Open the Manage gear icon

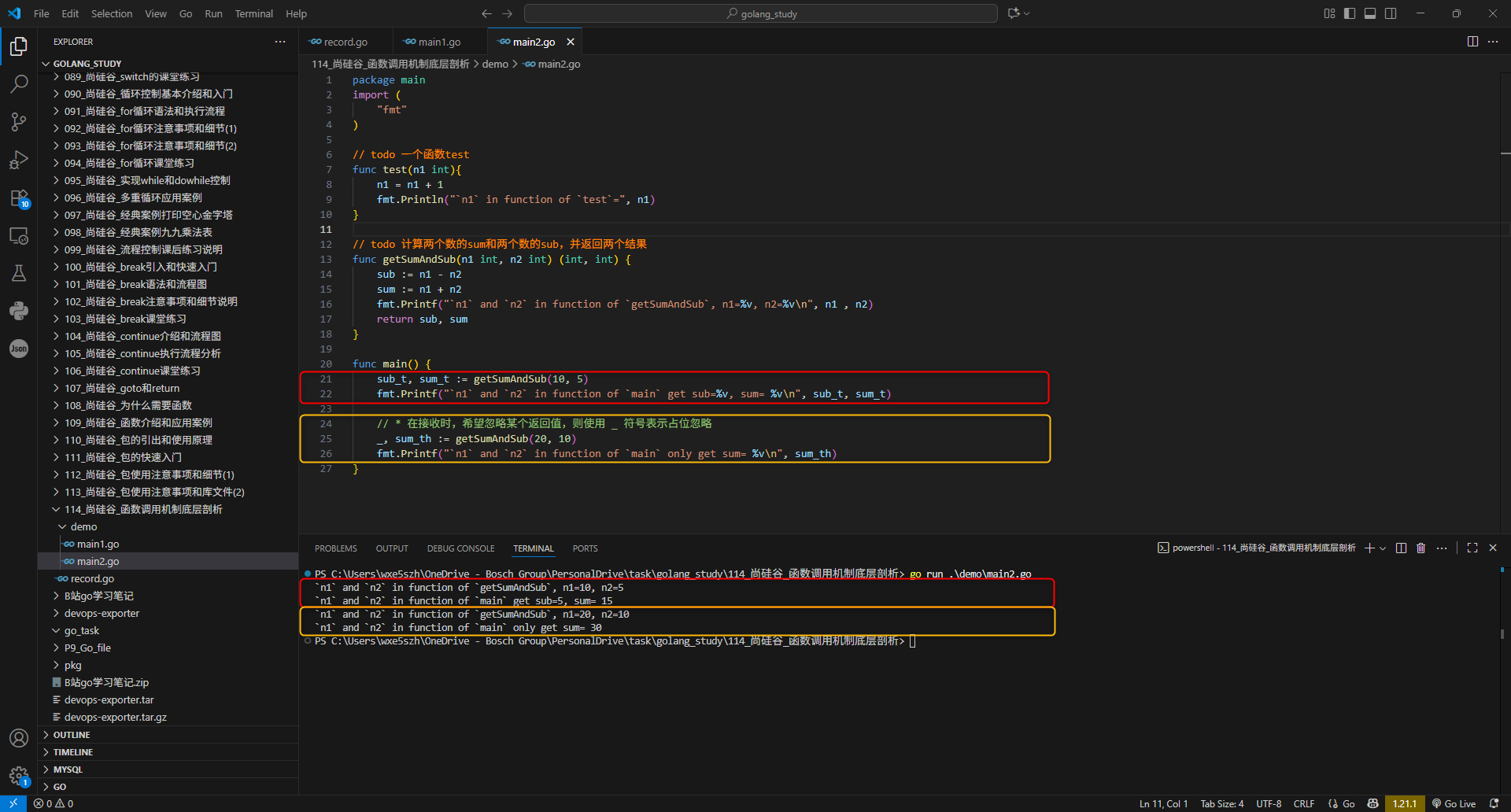click(x=19, y=776)
